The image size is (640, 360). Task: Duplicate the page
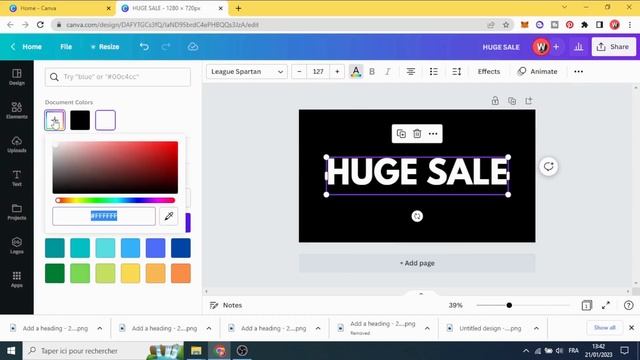(512, 101)
